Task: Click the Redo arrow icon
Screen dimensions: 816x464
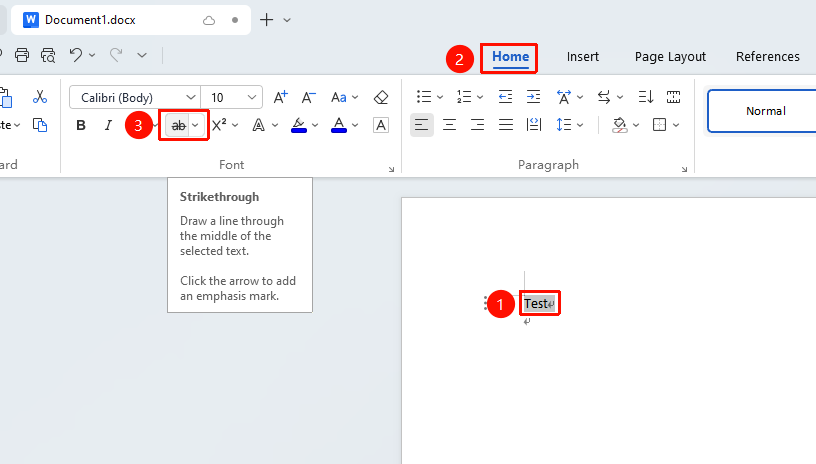Action: coord(116,55)
